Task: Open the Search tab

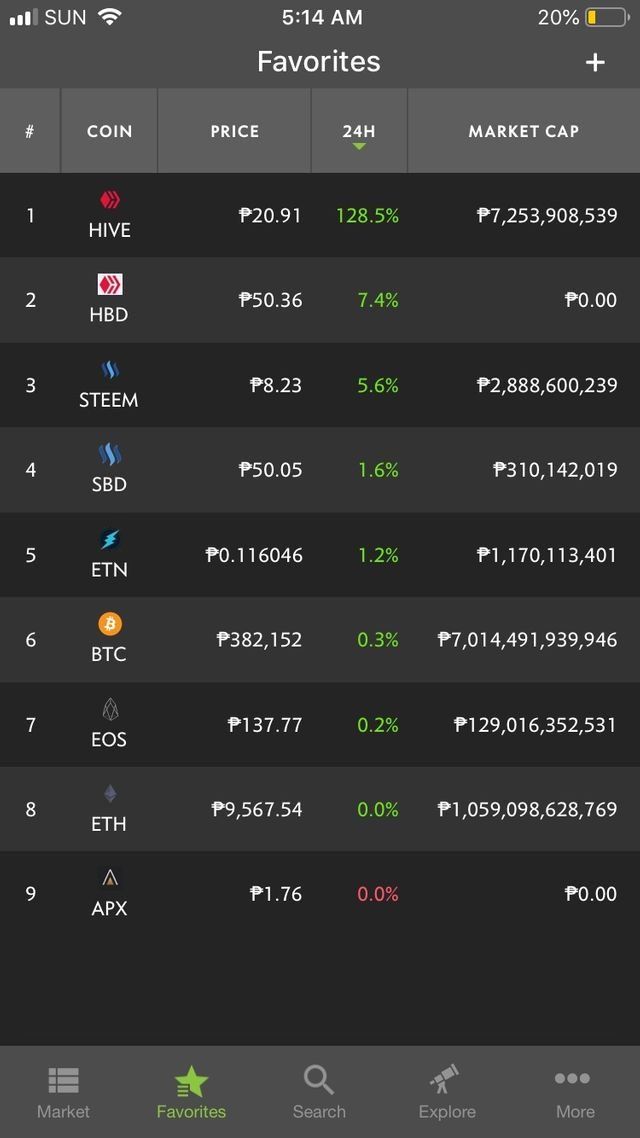Action: coord(319,1092)
